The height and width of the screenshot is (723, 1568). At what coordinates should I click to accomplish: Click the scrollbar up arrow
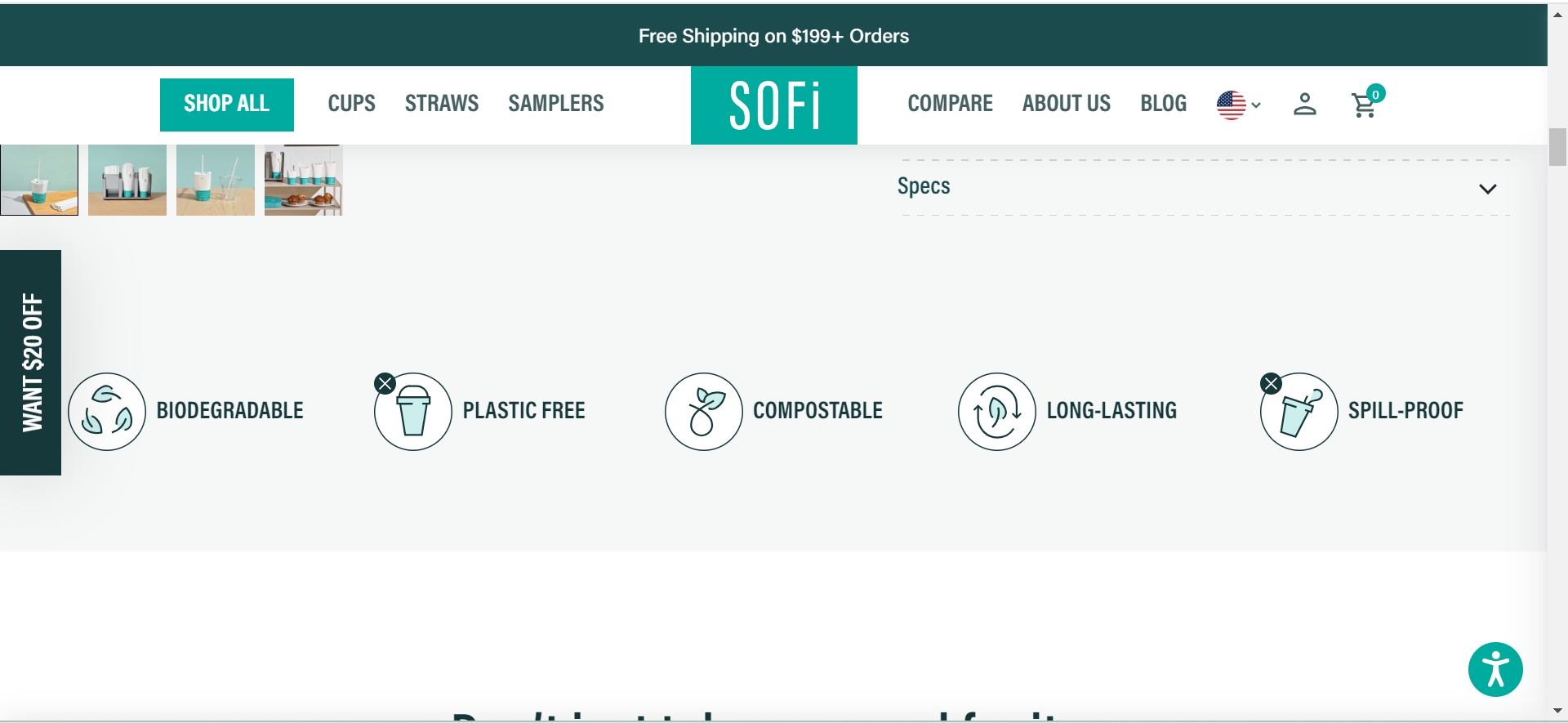click(x=1557, y=15)
